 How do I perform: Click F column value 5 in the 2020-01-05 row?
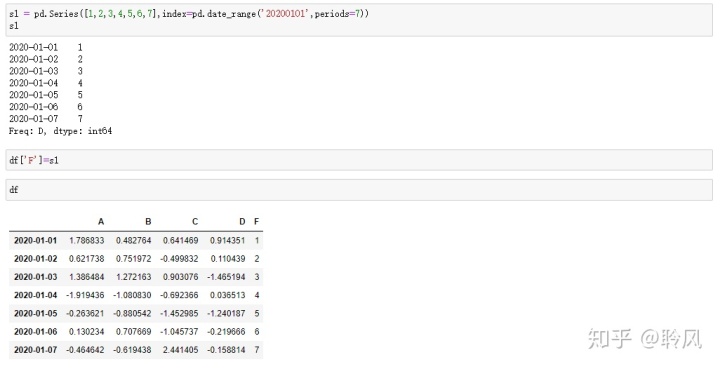click(x=257, y=313)
